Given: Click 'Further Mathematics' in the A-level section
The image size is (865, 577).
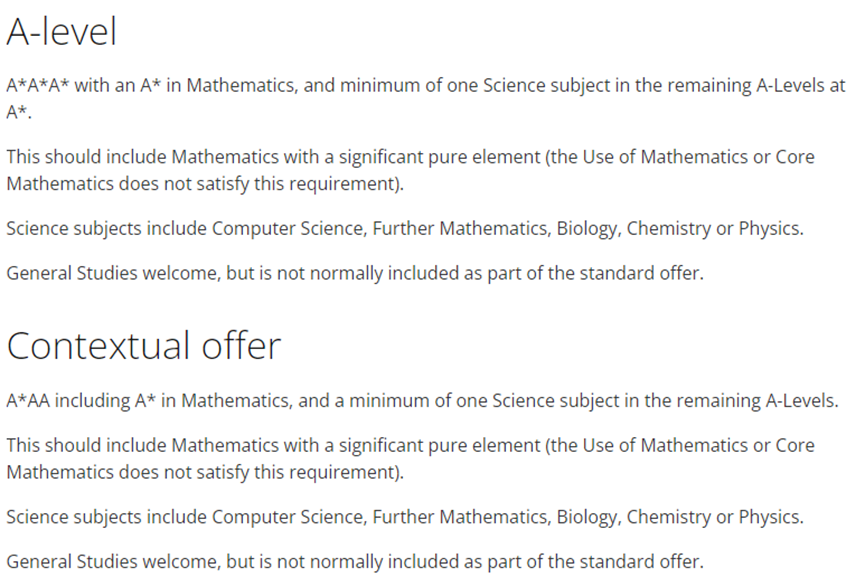Looking at the screenshot, I should pyautogui.click(x=460, y=228).
